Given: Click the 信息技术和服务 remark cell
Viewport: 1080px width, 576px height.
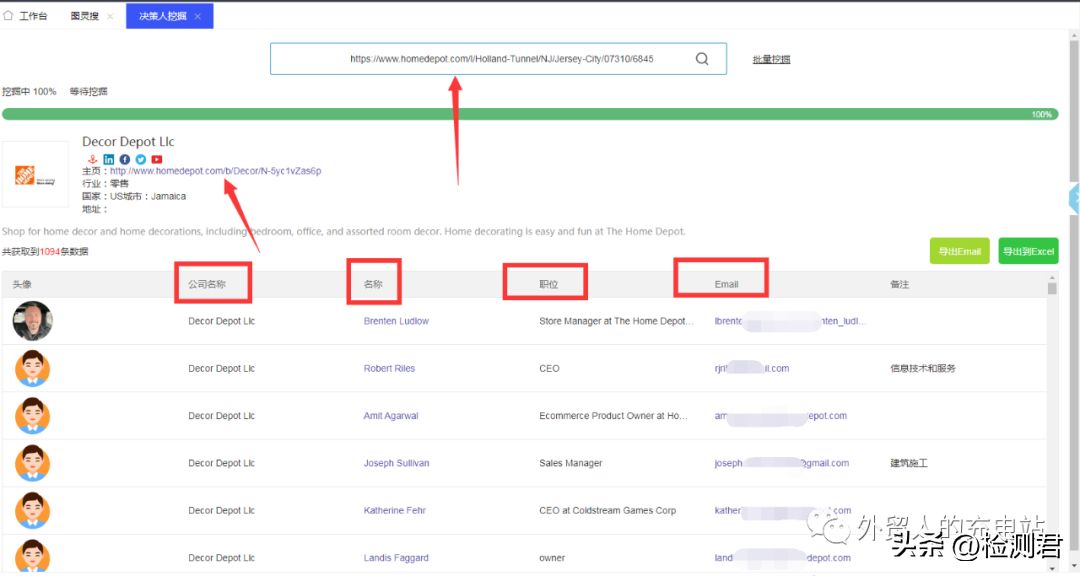Looking at the screenshot, I should tap(922, 369).
